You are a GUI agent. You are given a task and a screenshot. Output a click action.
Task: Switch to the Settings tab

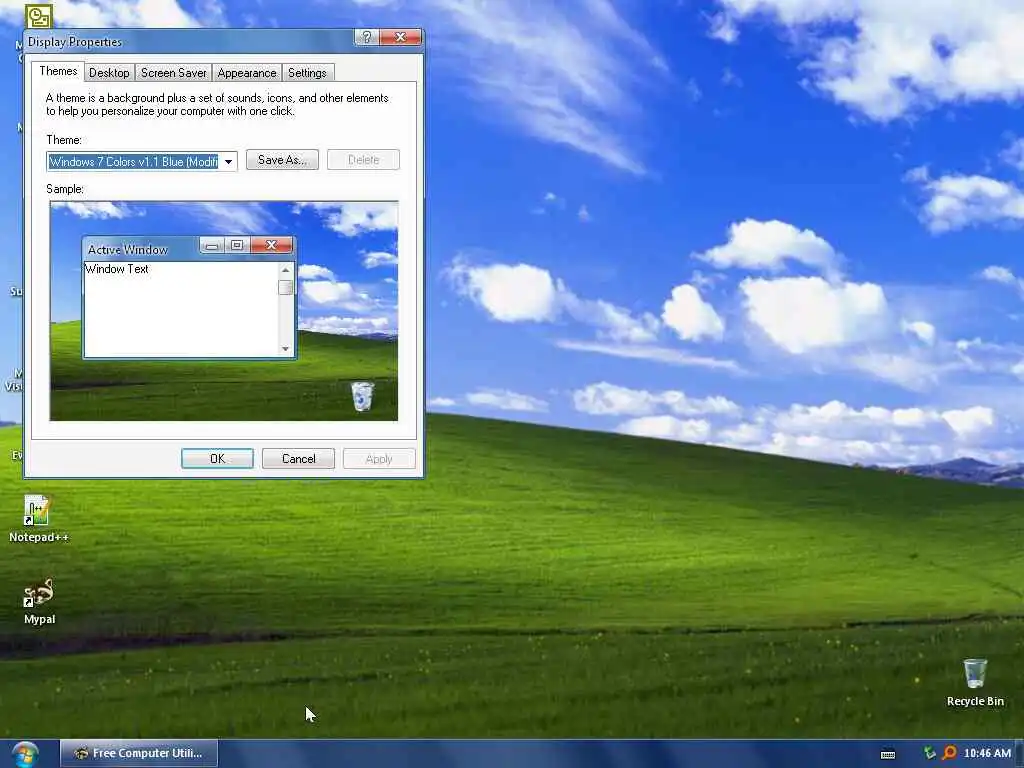pyautogui.click(x=307, y=72)
